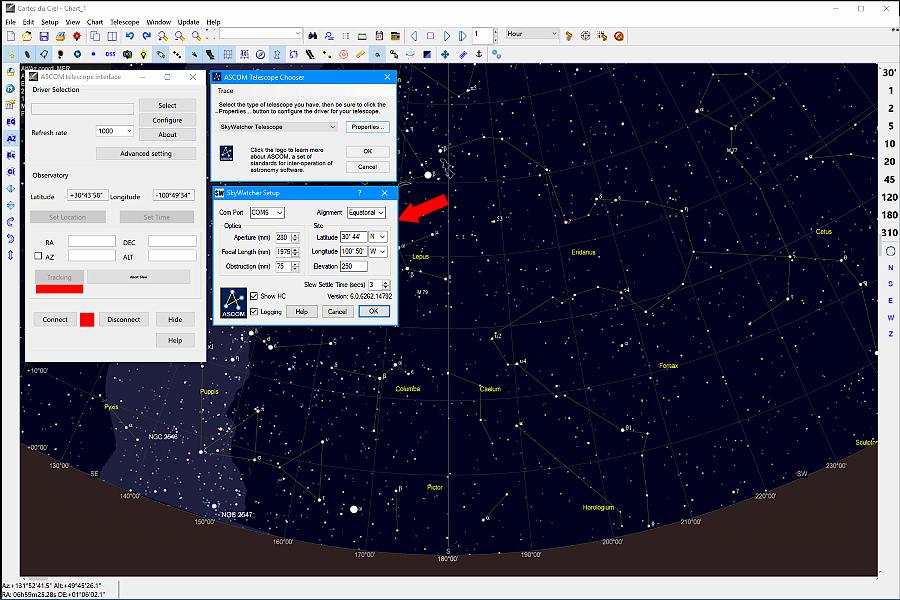Redo the last chart change
This screenshot has width=900, height=600.
point(146,36)
